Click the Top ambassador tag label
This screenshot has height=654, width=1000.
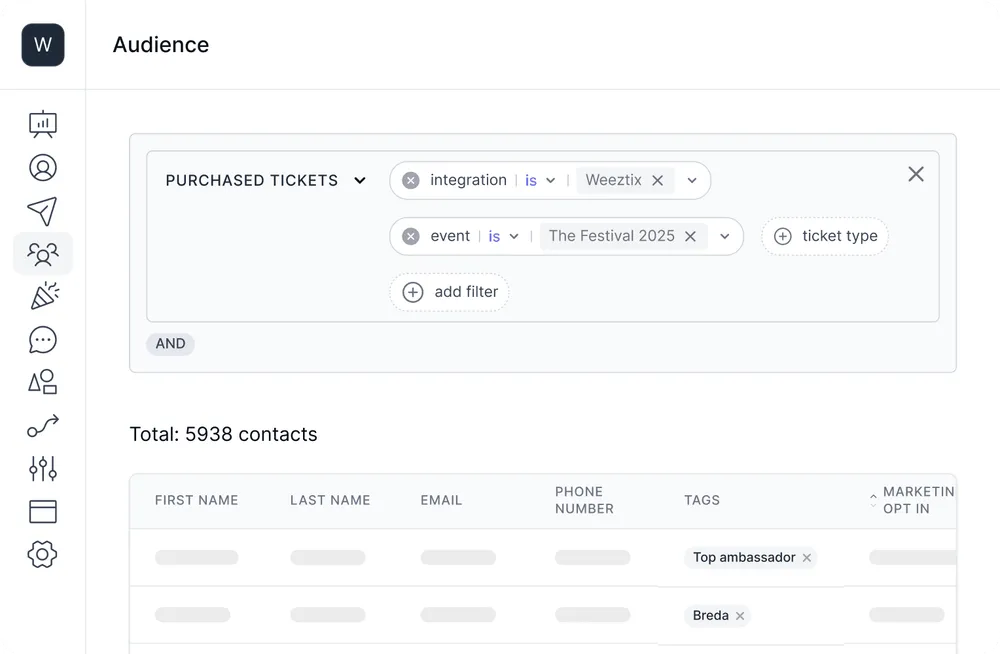coord(744,558)
